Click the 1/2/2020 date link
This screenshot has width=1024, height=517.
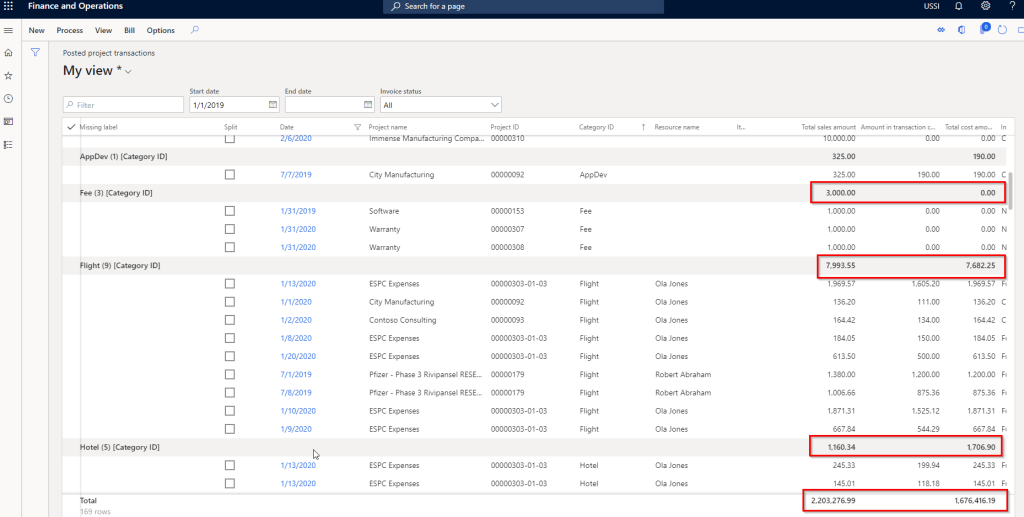(295, 320)
